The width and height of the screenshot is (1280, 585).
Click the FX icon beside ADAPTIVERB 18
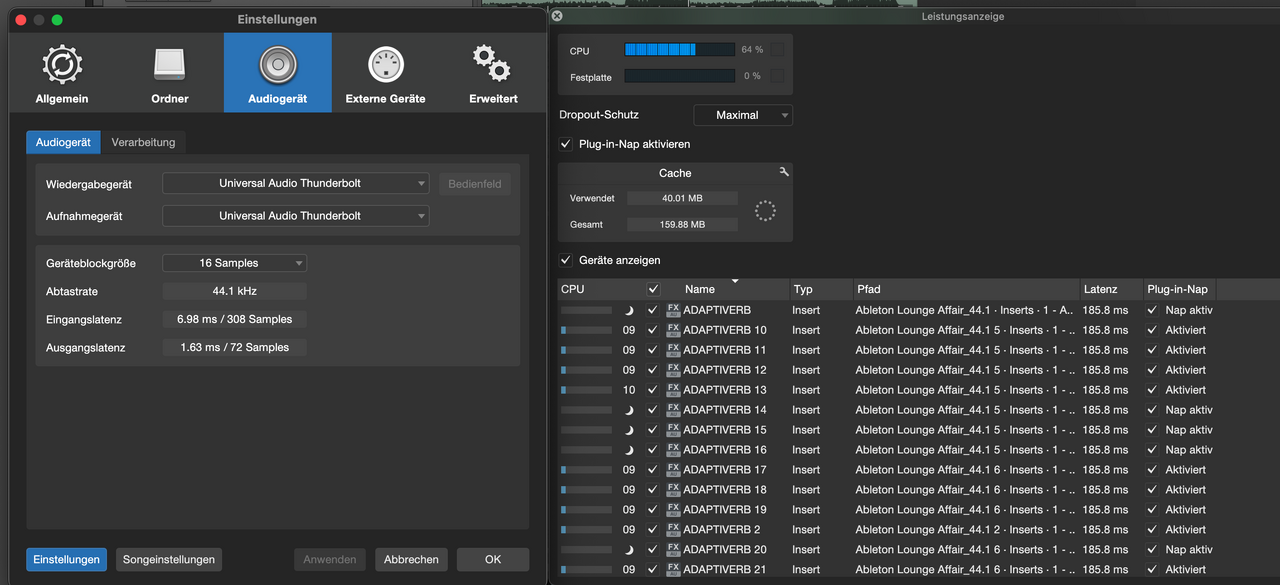pos(673,490)
